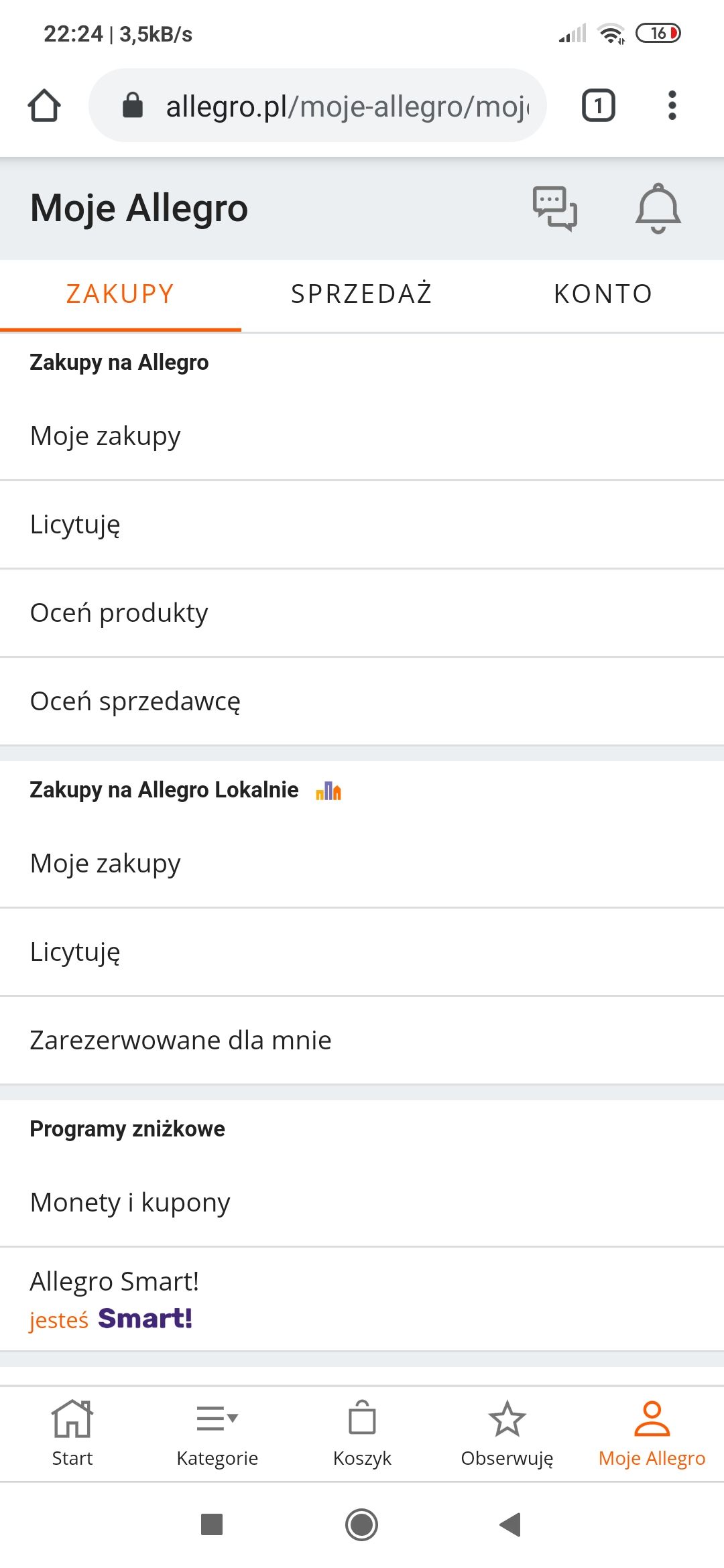
Task: Open browser tab switcher showing 1
Action: 598,106
